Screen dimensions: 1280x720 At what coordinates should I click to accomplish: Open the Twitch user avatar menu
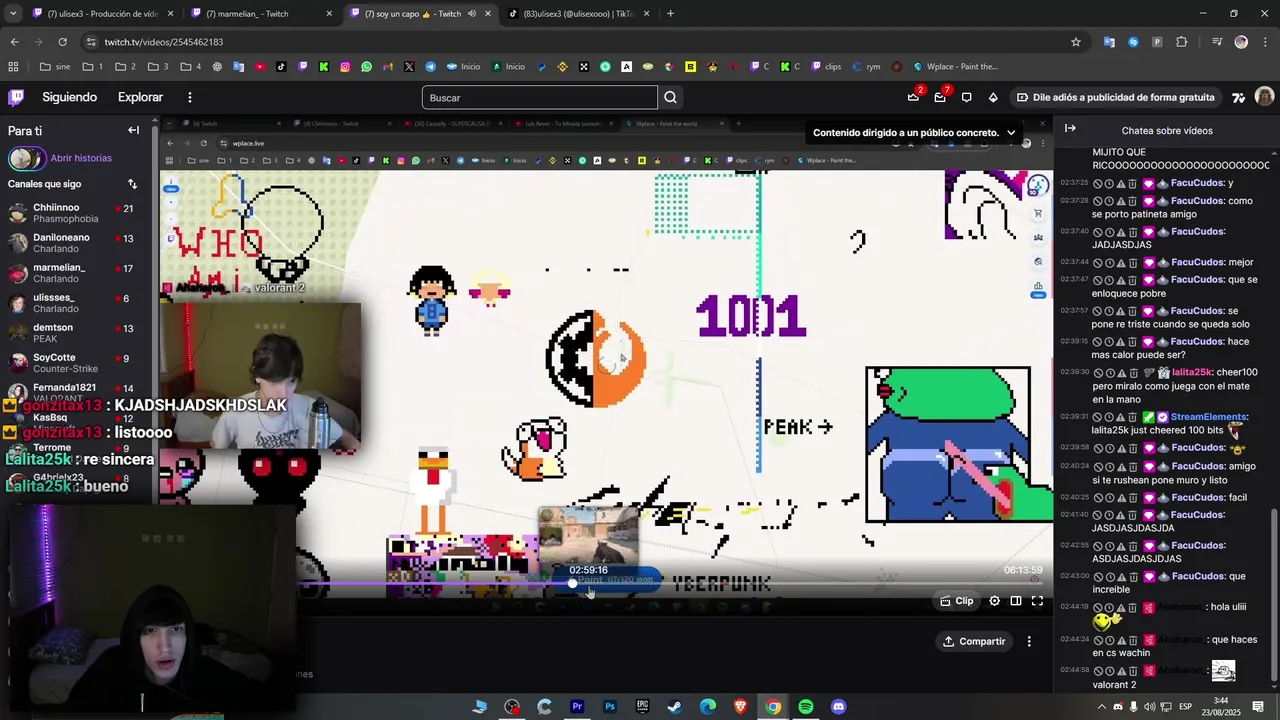pyautogui.click(x=1264, y=97)
